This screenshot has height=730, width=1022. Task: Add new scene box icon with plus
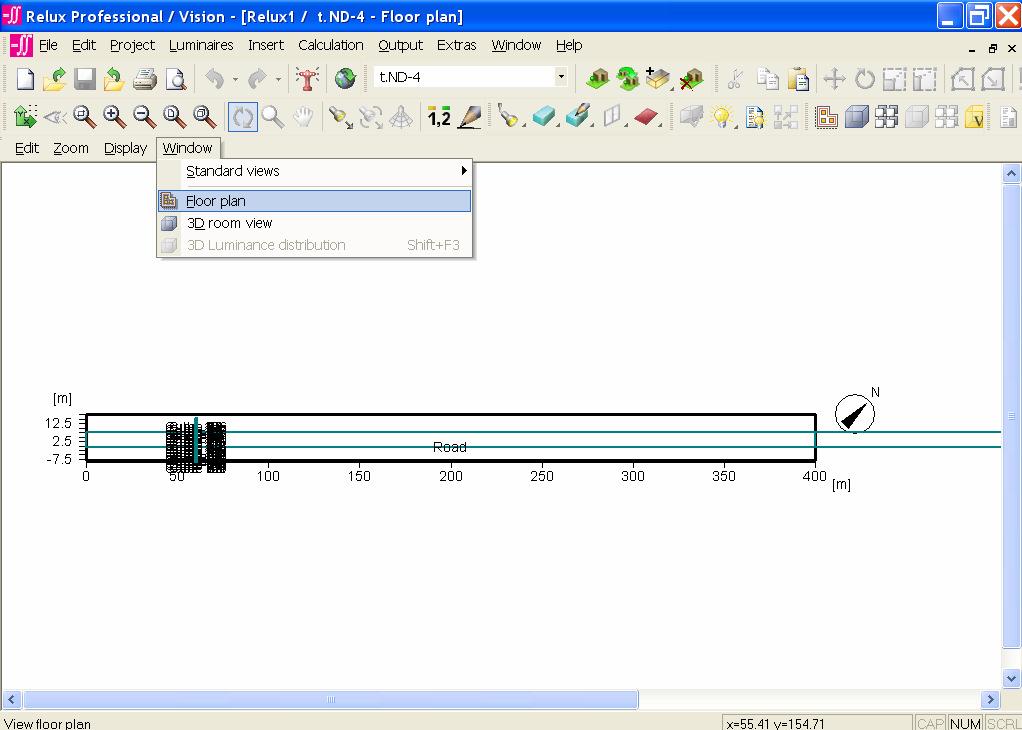tap(658, 78)
